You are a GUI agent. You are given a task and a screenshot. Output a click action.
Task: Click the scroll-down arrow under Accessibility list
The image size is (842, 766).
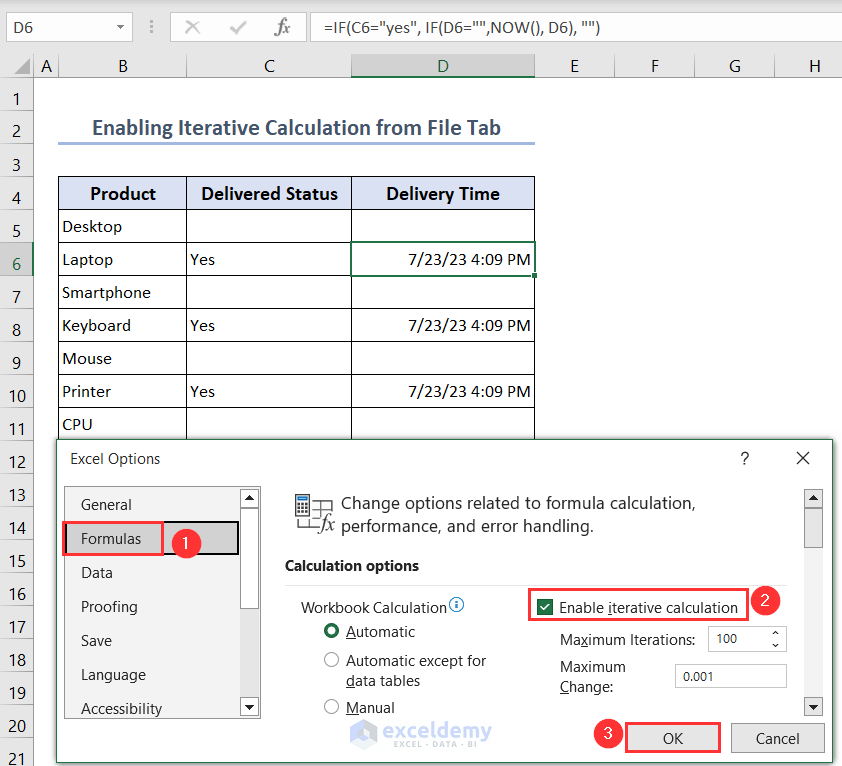pyautogui.click(x=249, y=707)
